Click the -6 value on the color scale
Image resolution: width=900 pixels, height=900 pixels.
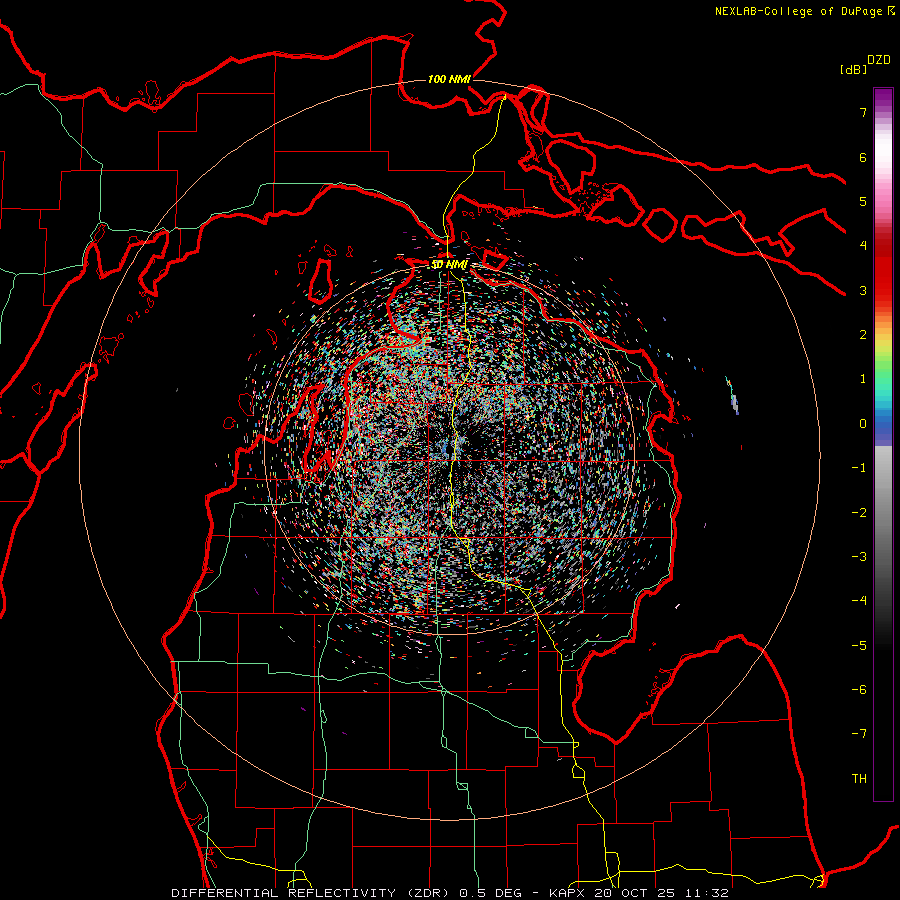pyautogui.click(x=859, y=690)
